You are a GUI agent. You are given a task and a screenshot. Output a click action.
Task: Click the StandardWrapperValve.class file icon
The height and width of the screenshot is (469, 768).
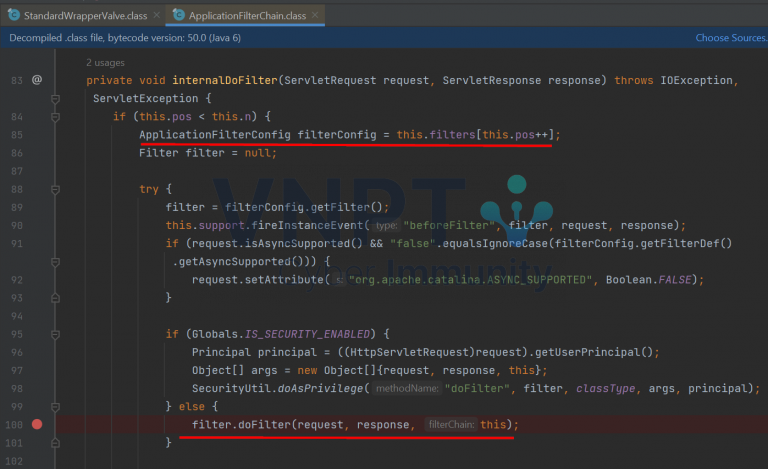(15, 15)
